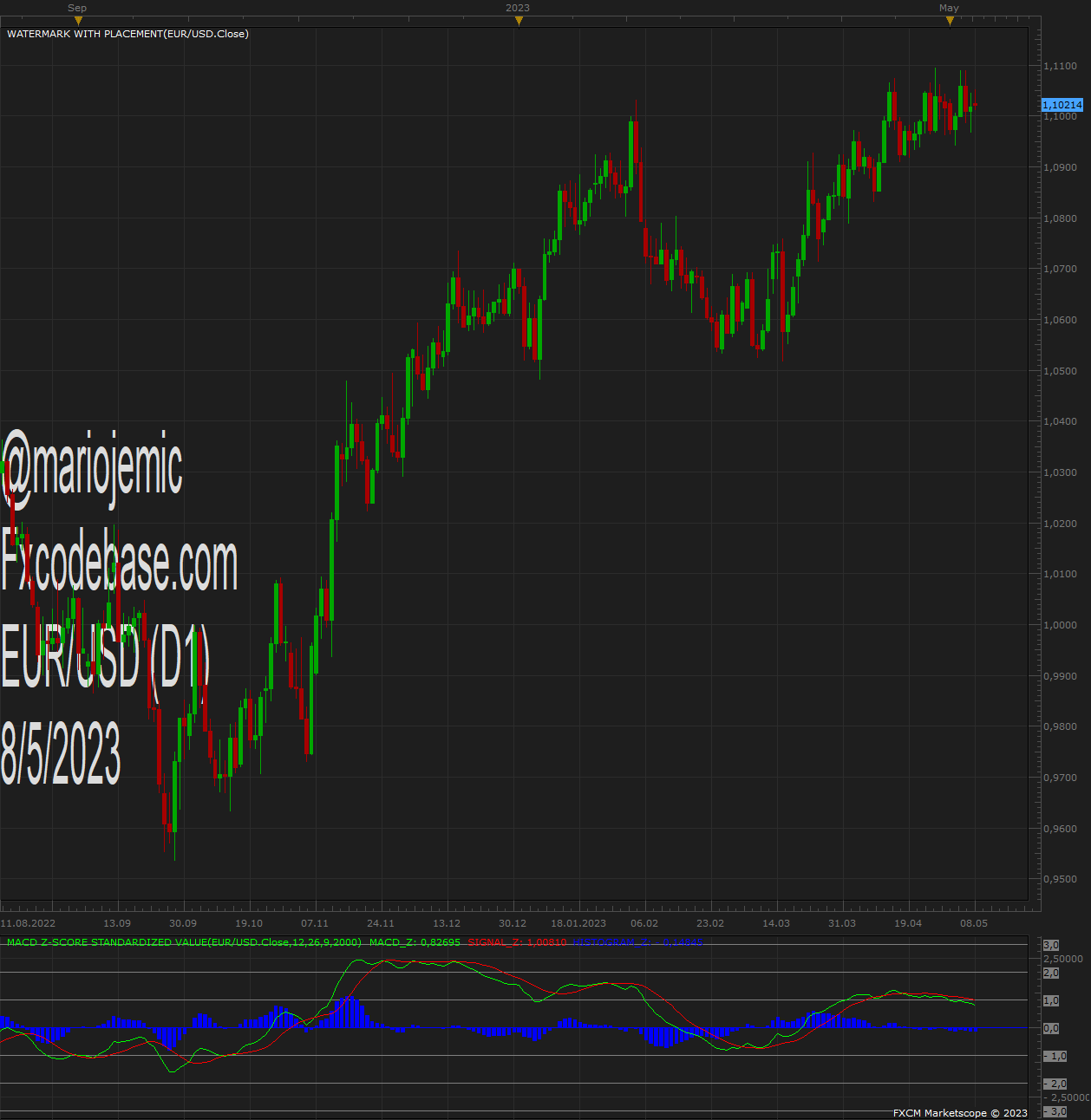Click the 30.12 date axis label

(513, 923)
